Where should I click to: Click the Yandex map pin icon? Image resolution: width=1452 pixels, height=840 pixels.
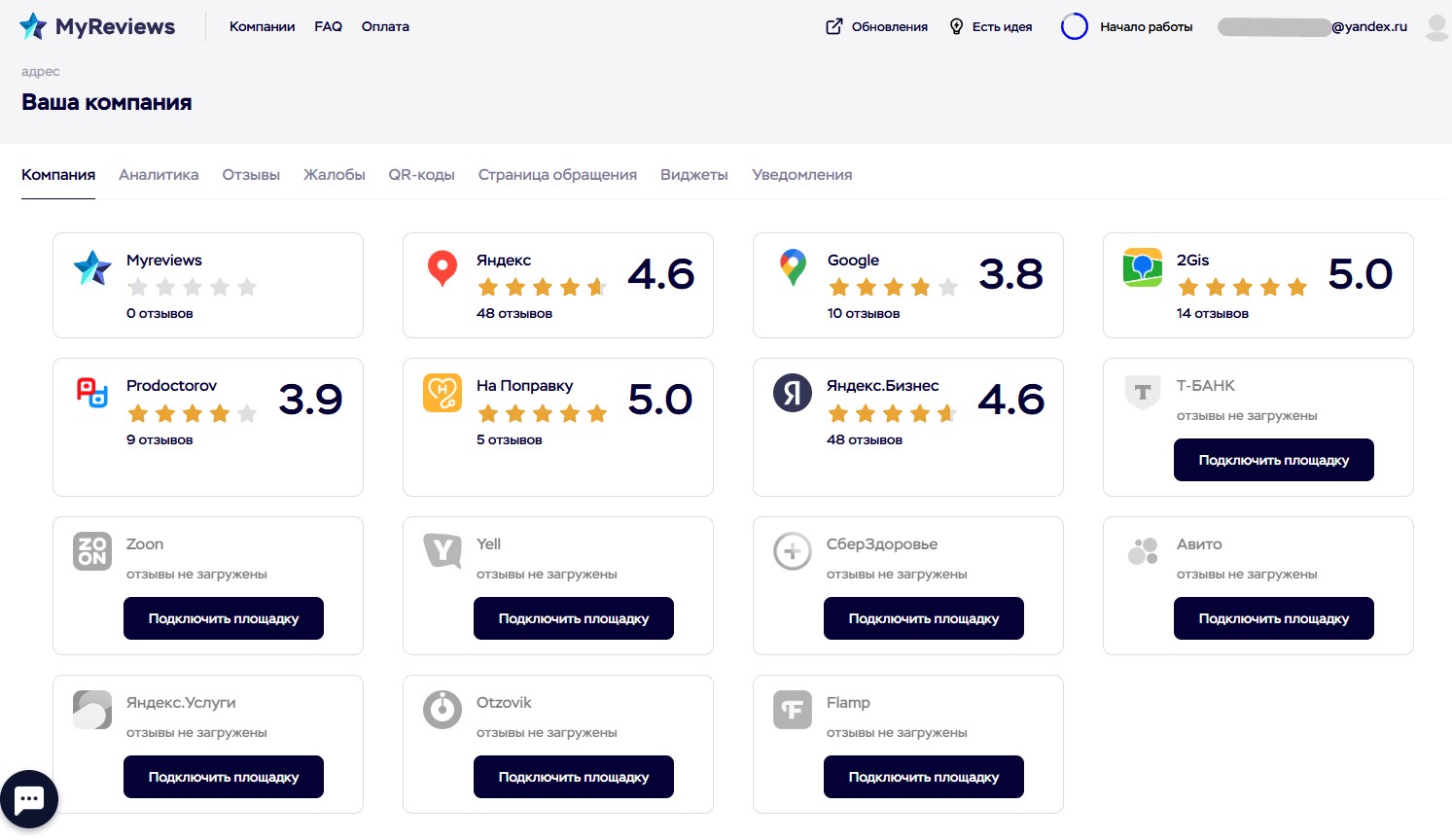(443, 267)
